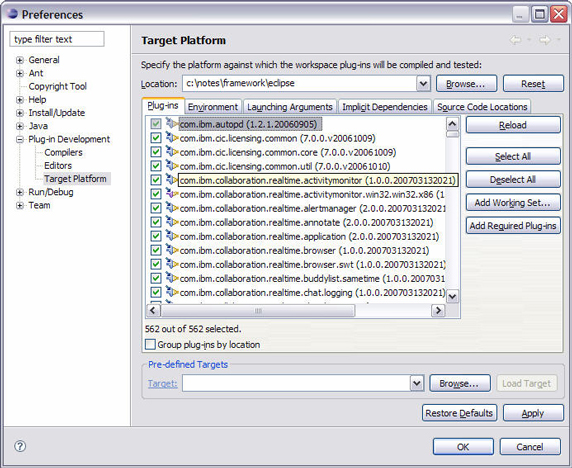Click the scroll-down arrow of plug-in list
572x468 pixels.
coord(452,296)
